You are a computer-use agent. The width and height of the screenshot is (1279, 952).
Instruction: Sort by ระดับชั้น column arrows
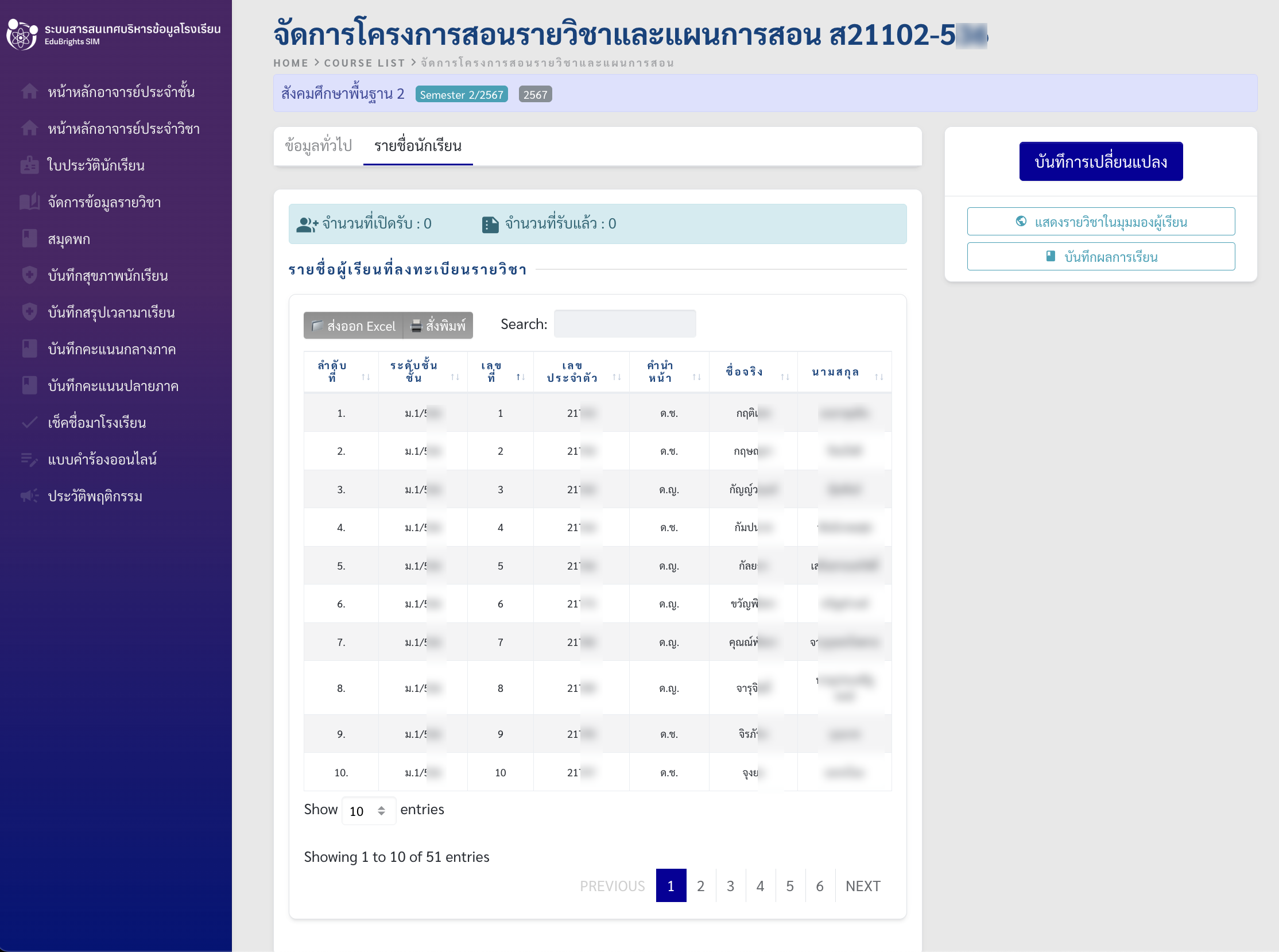pos(455,377)
